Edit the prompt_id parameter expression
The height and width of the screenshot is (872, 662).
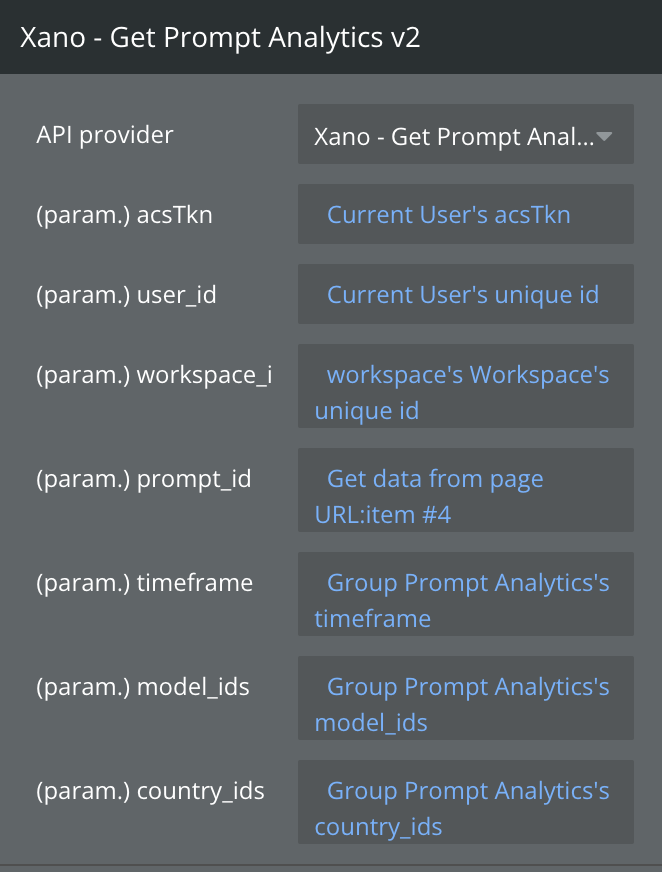466,490
